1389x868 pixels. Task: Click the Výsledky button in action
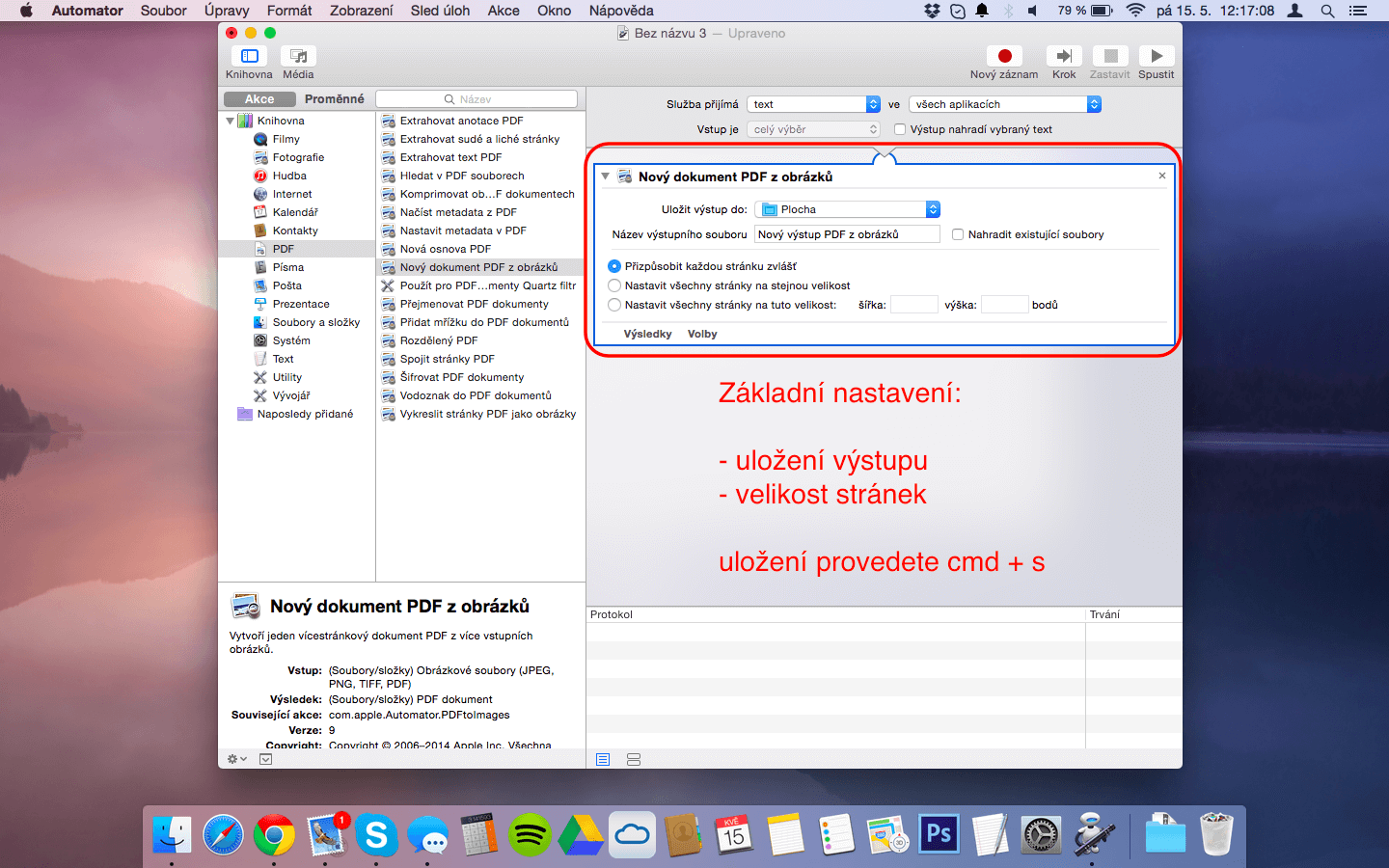647,334
